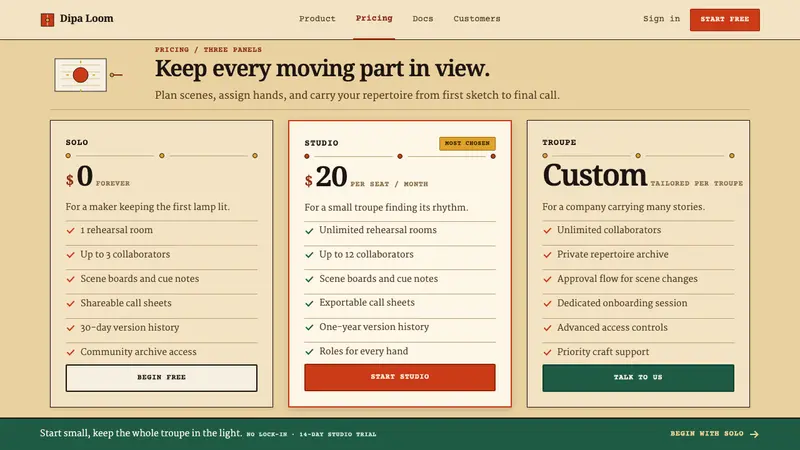The image size is (800, 450).
Task: Click checkmark beside Roles for every hand
Action: [309, 352]
